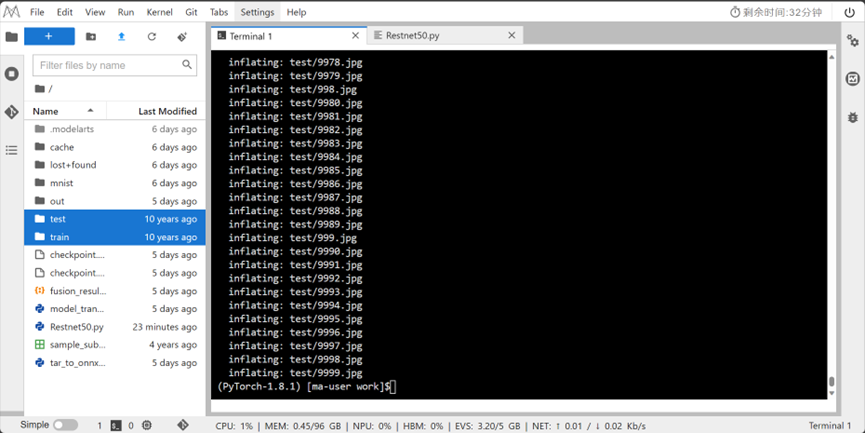The image size is (865, 433).
Task: Toggle Simple interface mode switch
Action: pyautogui.click(x=66, y=425)
